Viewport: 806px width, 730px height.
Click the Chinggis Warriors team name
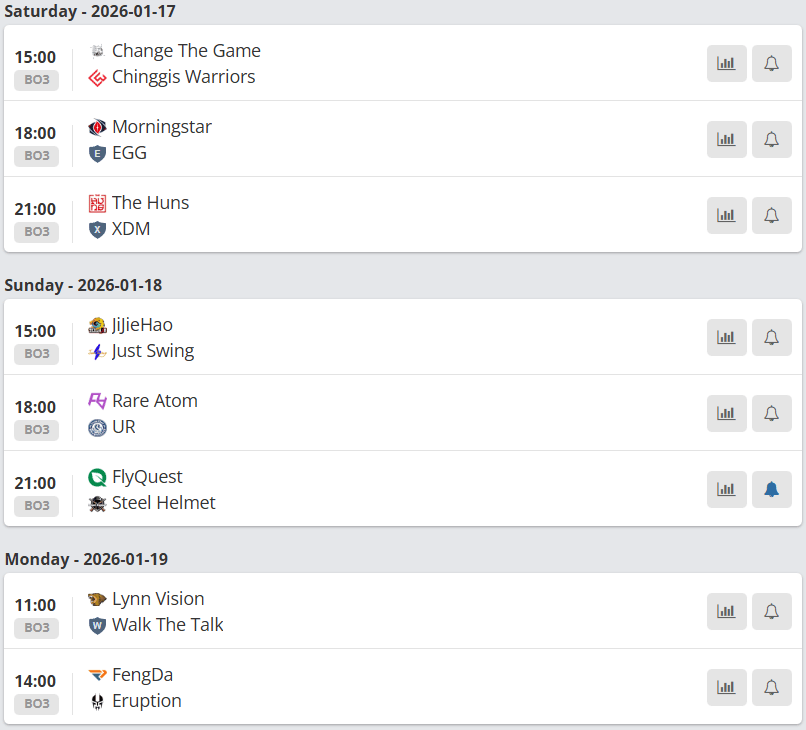click(x=183, y=77)
